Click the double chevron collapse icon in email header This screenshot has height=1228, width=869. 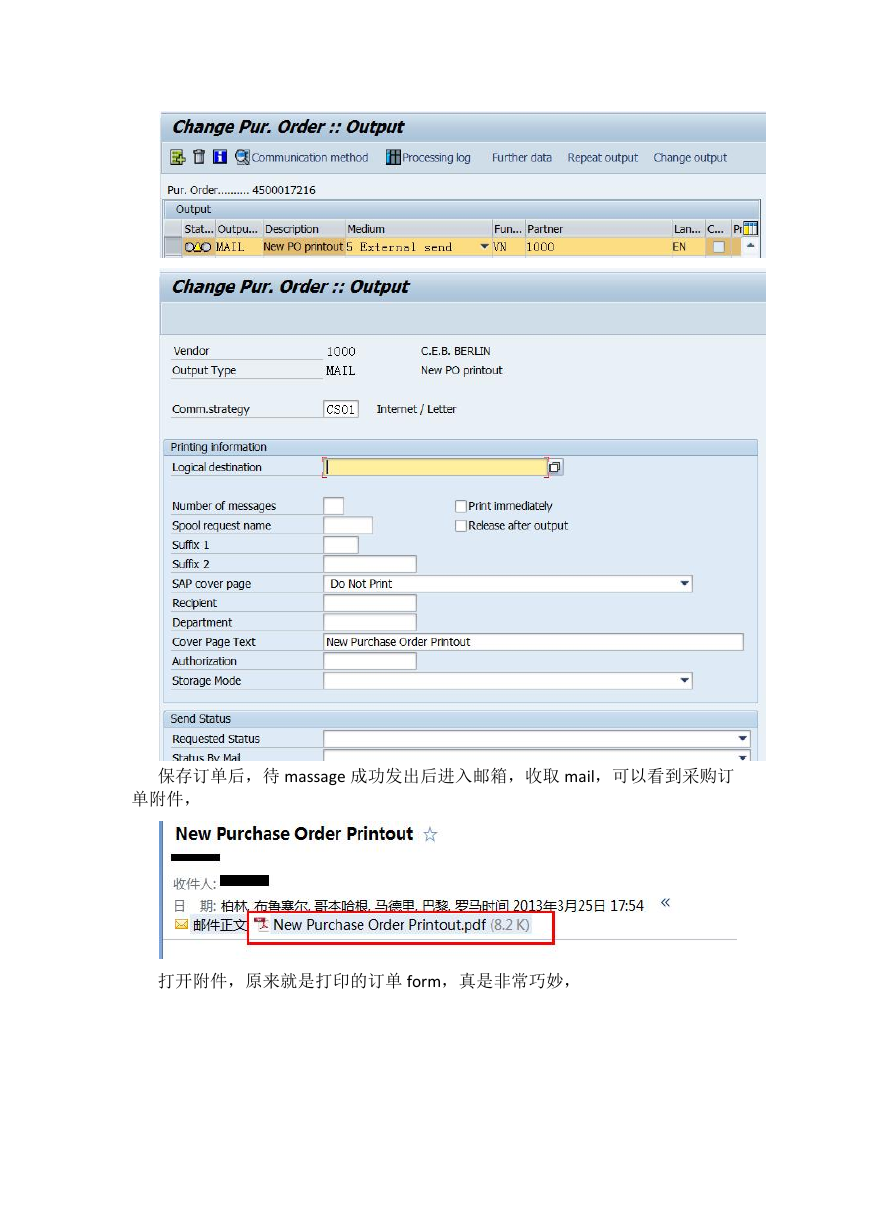pyautogui.click(x=665, y=903)
